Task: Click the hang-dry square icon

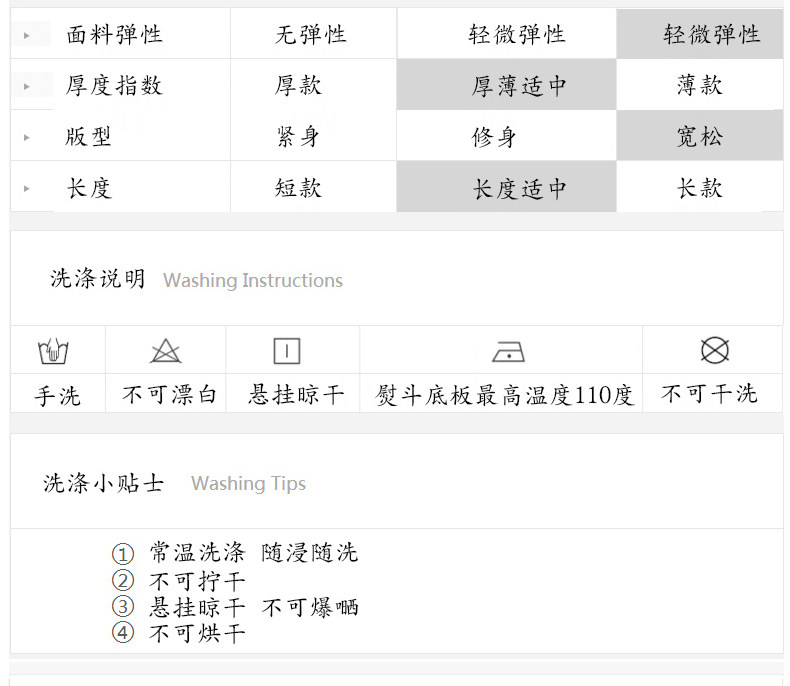Action: (287, 351)
